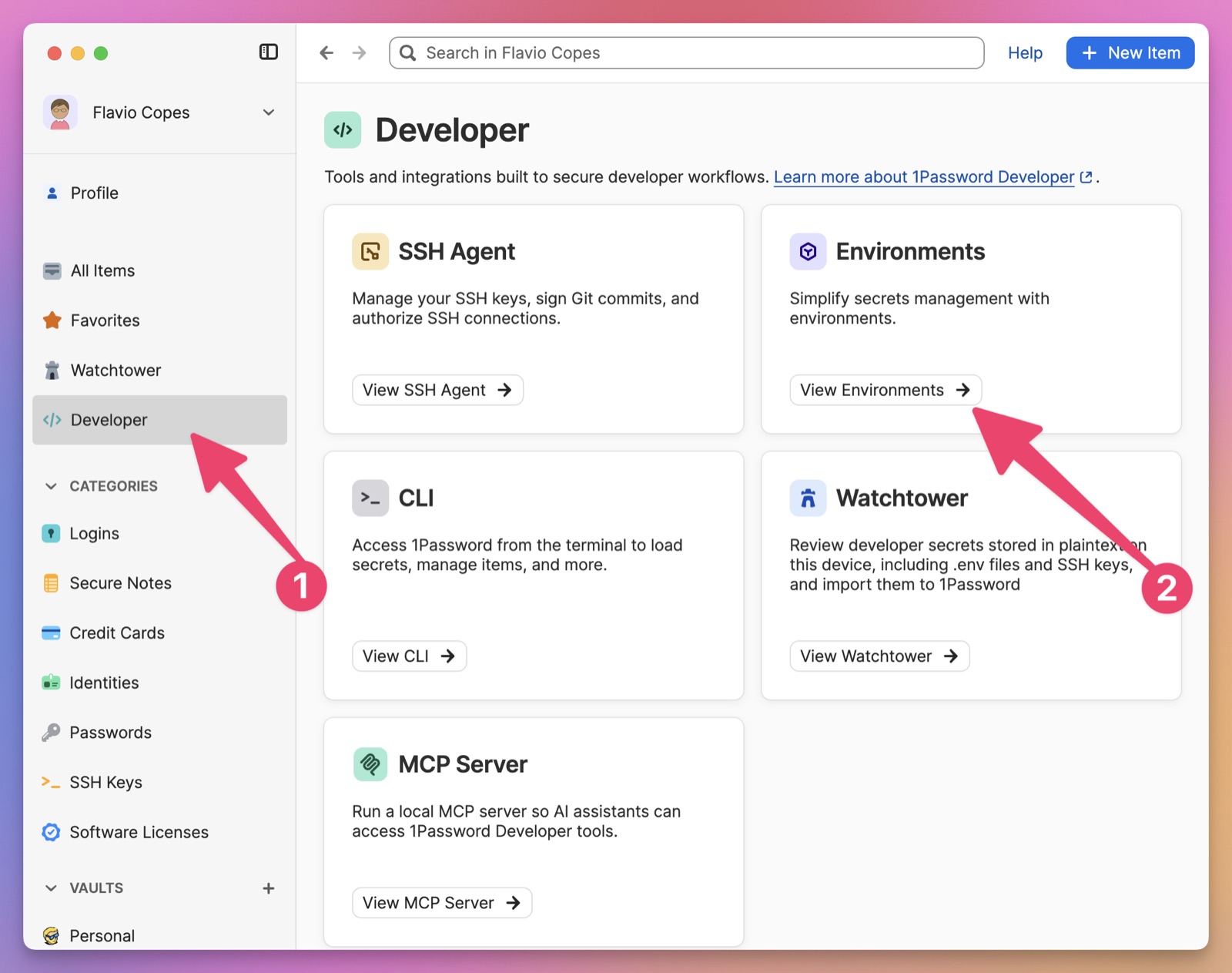This screenshot has height=973, width=1232.
Task: Click the Developer page header icon
Action: tap(343, 130)
